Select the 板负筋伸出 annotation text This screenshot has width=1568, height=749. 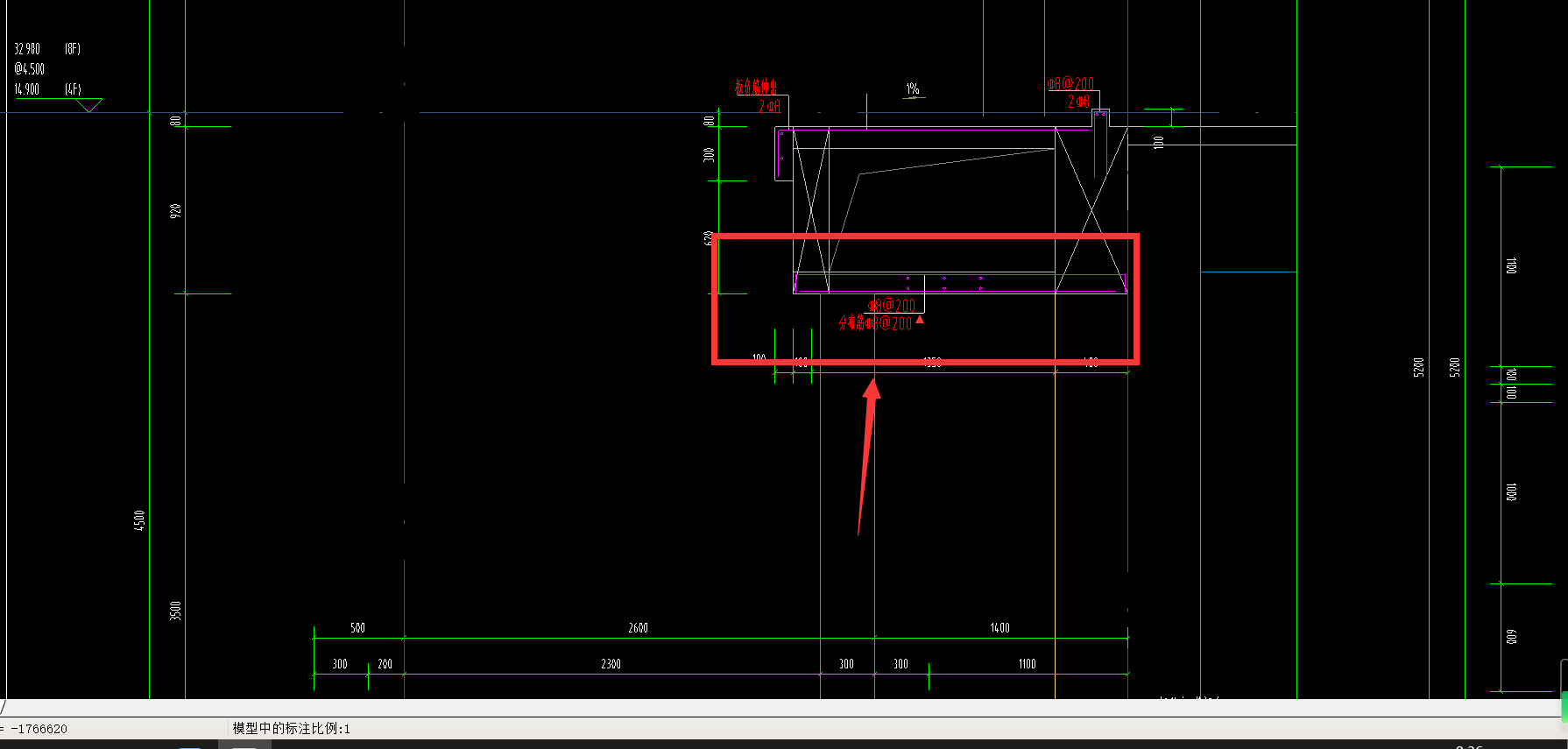pyautogui.click(x=756, y=87)
